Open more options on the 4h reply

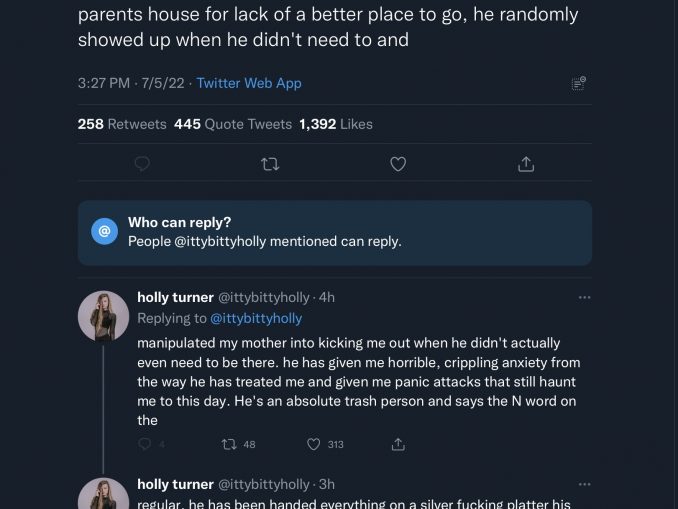584,297
